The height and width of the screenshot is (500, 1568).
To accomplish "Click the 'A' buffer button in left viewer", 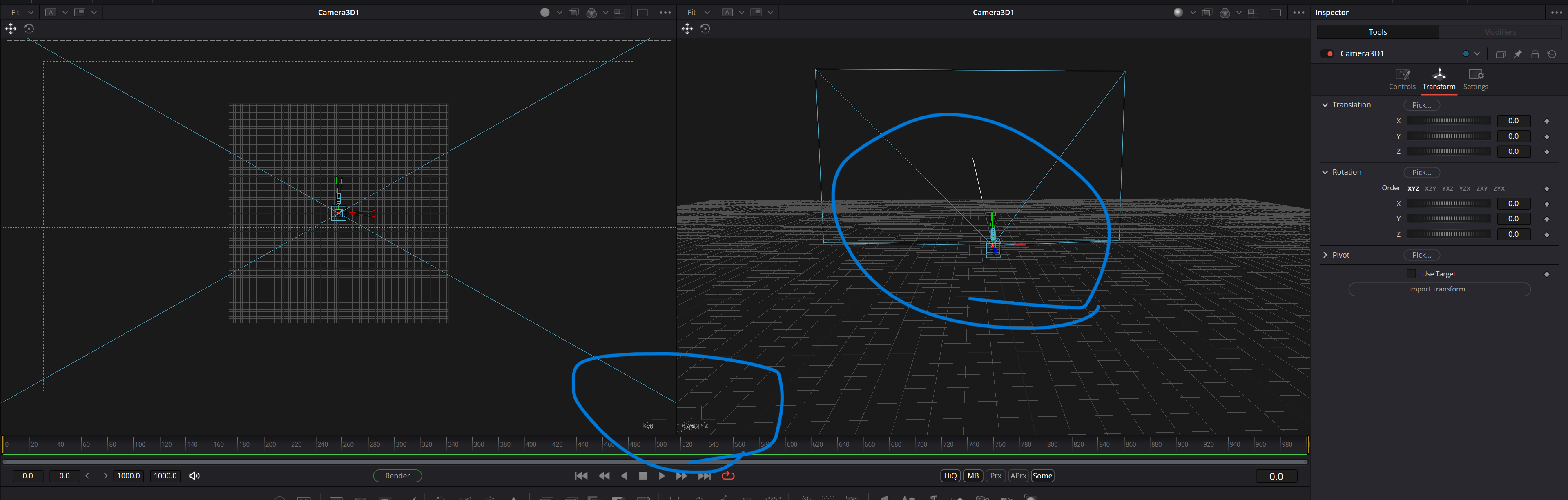I will 51,12.
